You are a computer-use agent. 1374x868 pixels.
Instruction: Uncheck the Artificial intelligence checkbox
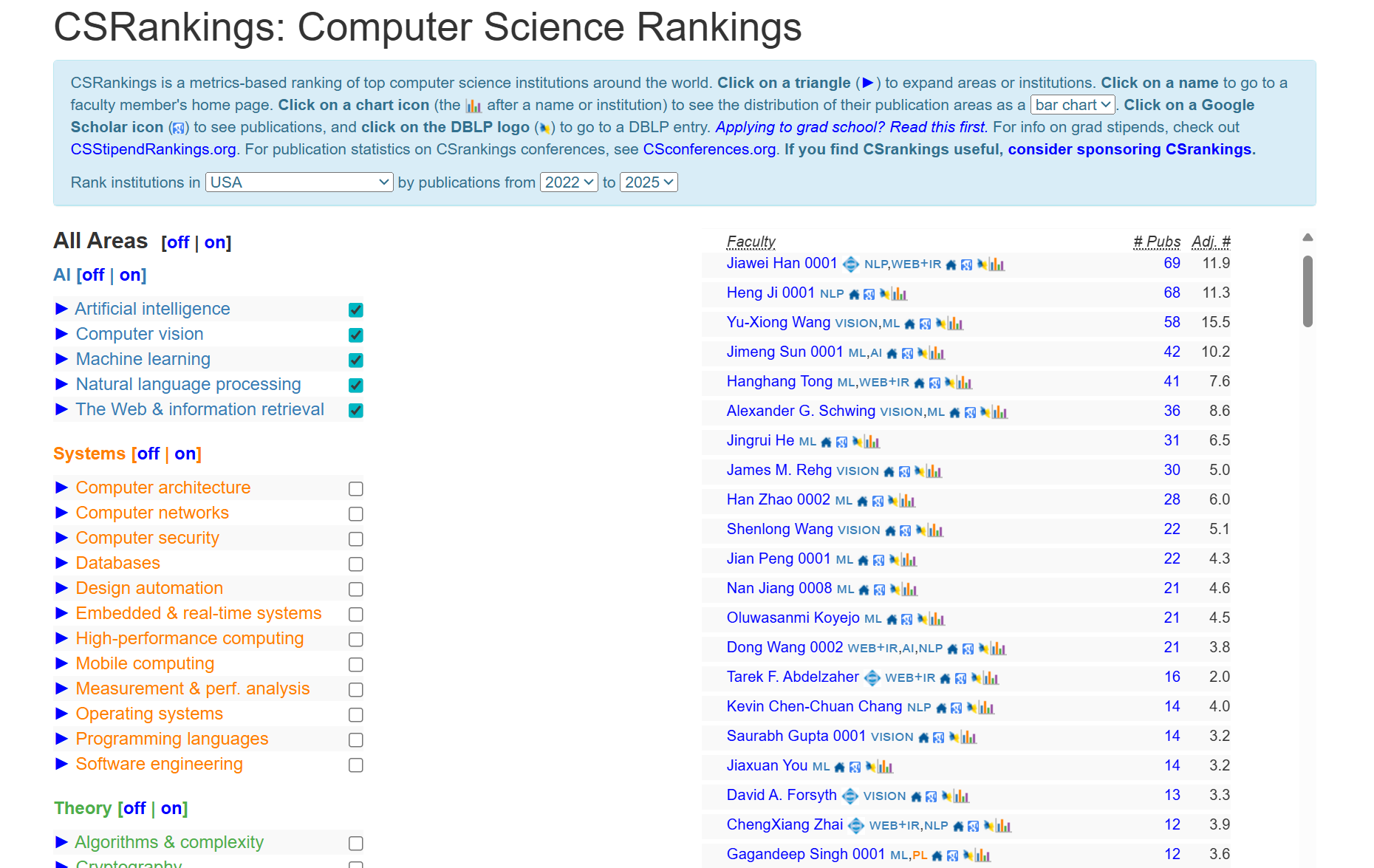(x=356, y=310)
